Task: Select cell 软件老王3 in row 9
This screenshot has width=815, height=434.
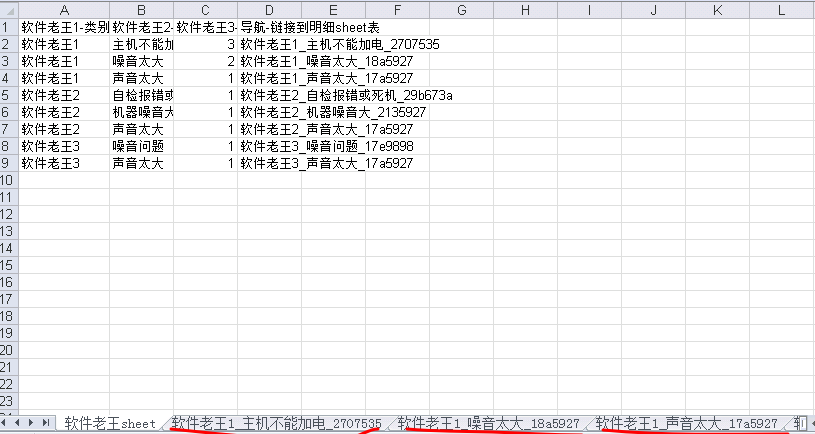Action: coord(64,163)
